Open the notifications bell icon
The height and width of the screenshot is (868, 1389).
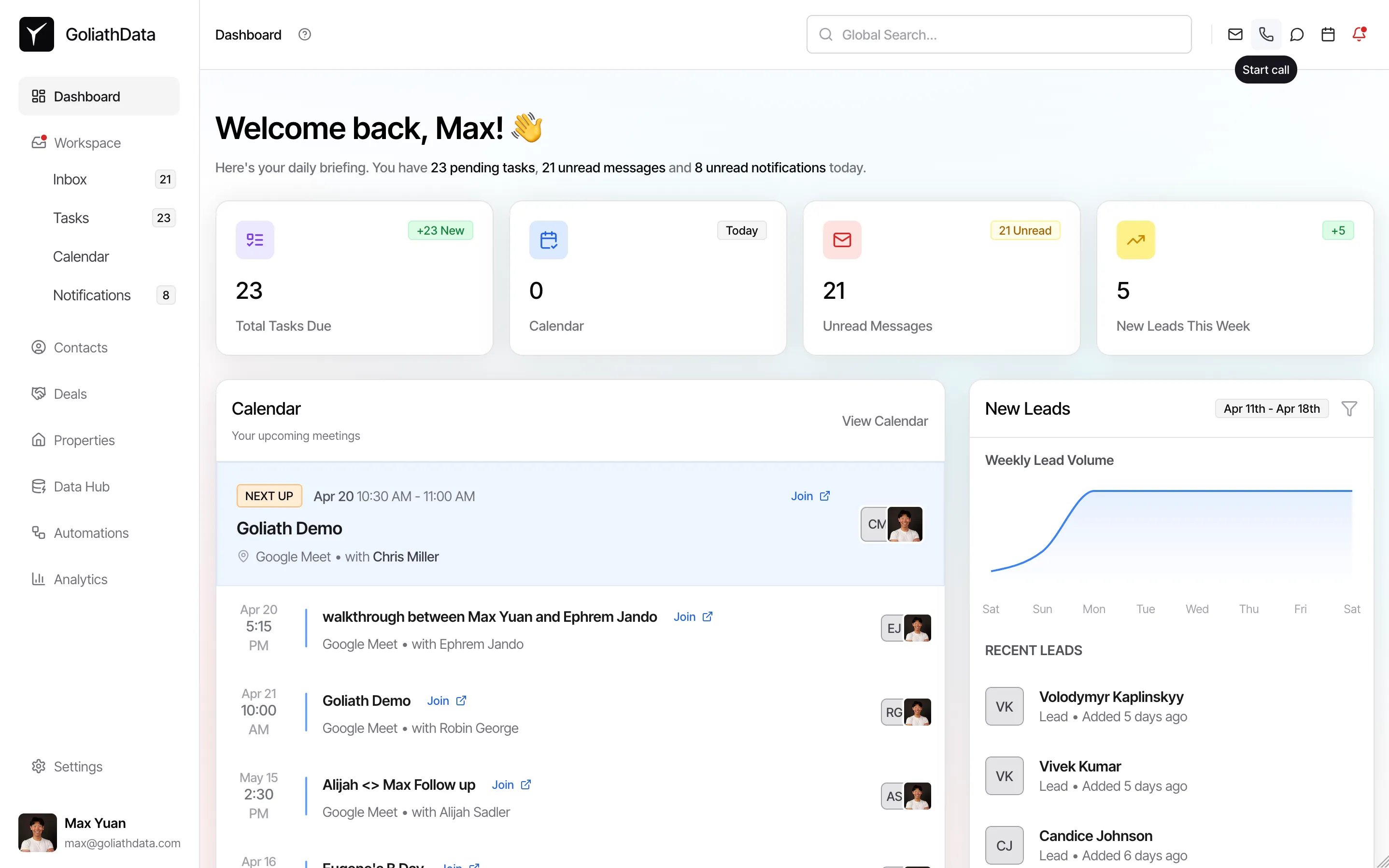point(1359,34)
